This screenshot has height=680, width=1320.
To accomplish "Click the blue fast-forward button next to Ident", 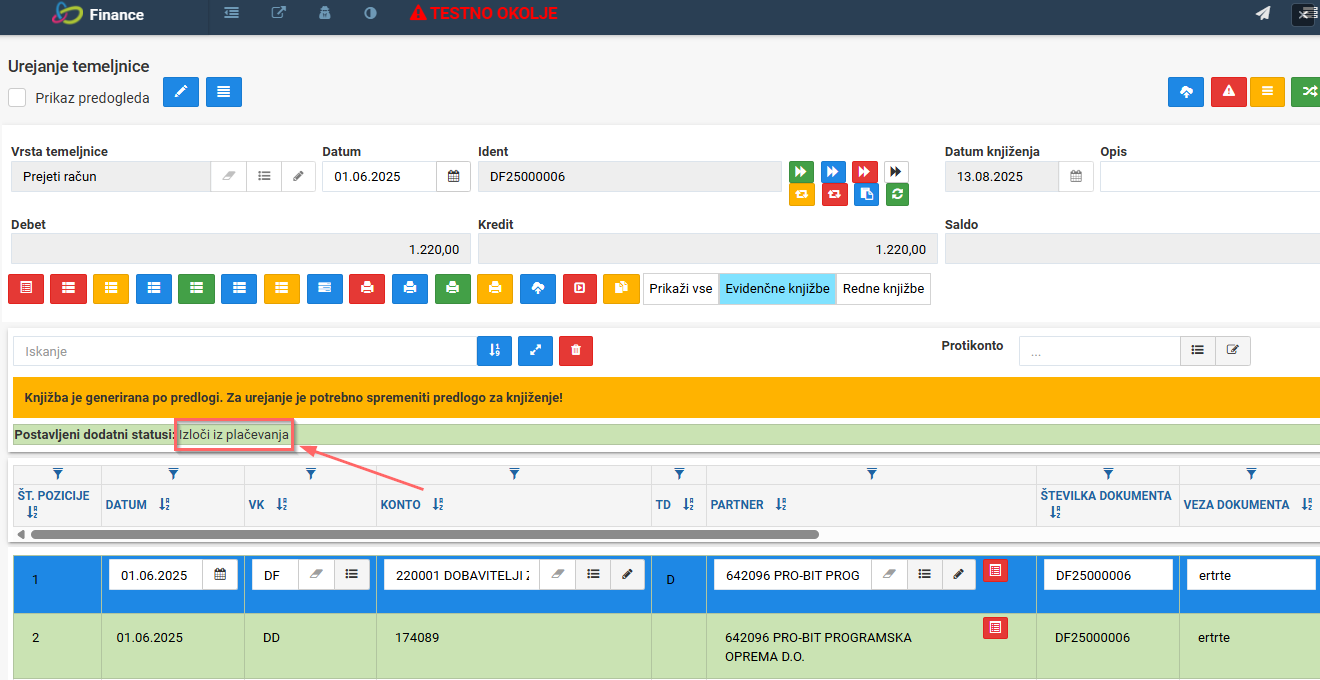I will pyautogui.click(x=833, y=171).
